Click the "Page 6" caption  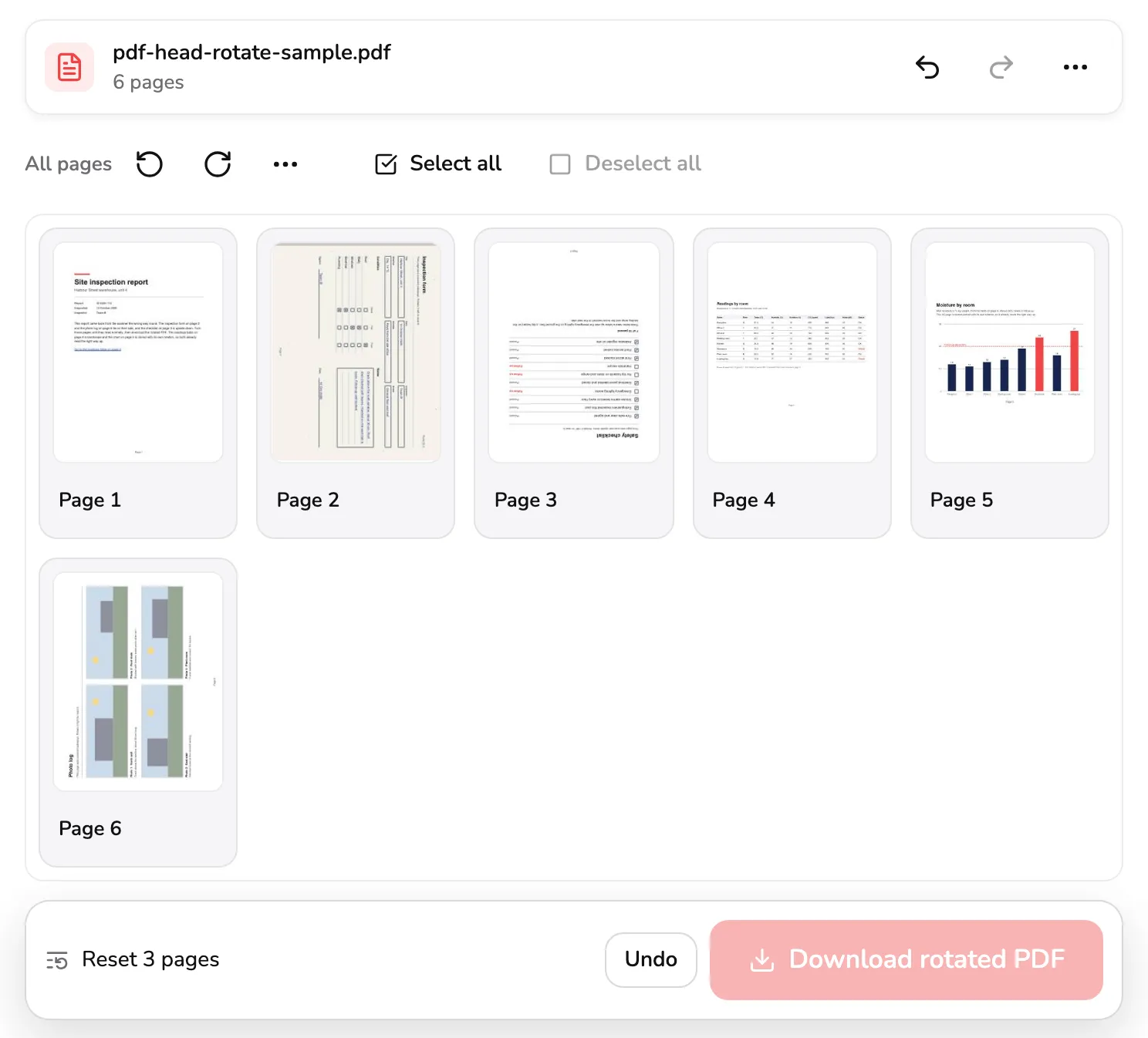click(x=90, y=828)
